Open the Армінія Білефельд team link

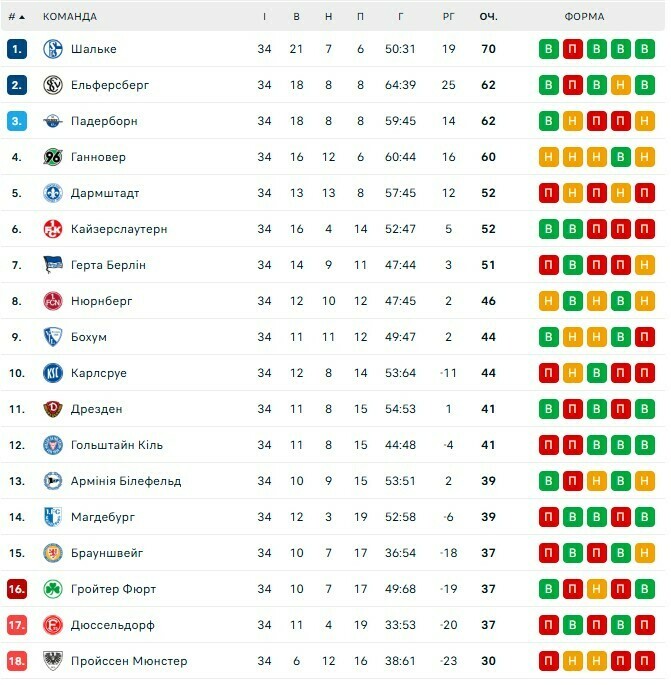(126, 481)
